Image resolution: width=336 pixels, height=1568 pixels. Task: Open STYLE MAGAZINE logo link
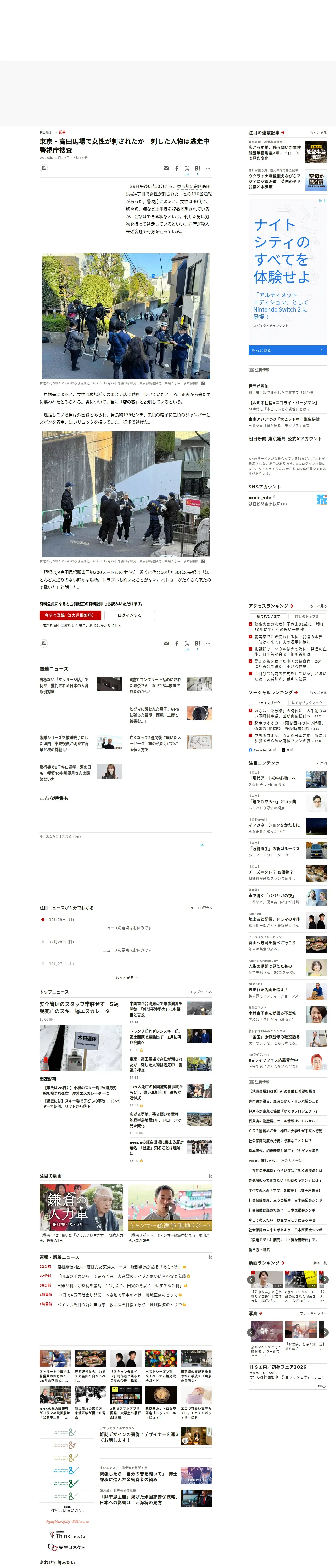67,1509
